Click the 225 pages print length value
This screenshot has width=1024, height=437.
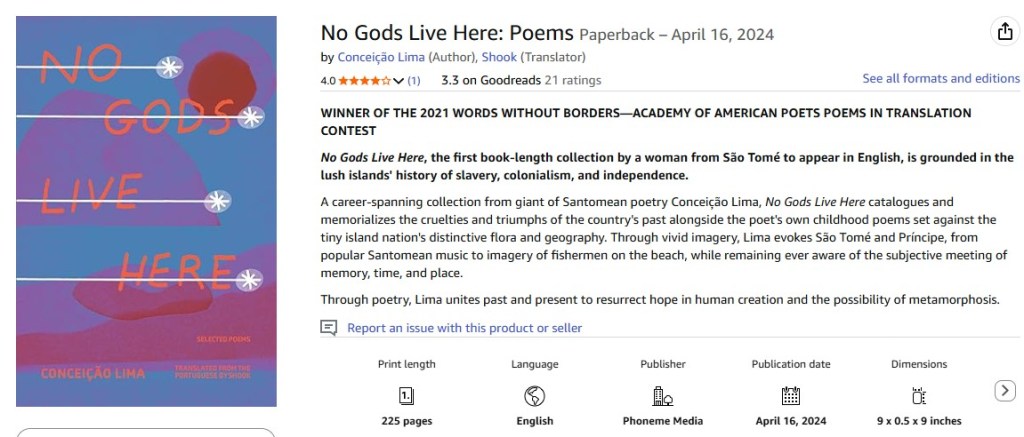pyautogui.click(x=407, y=421)
